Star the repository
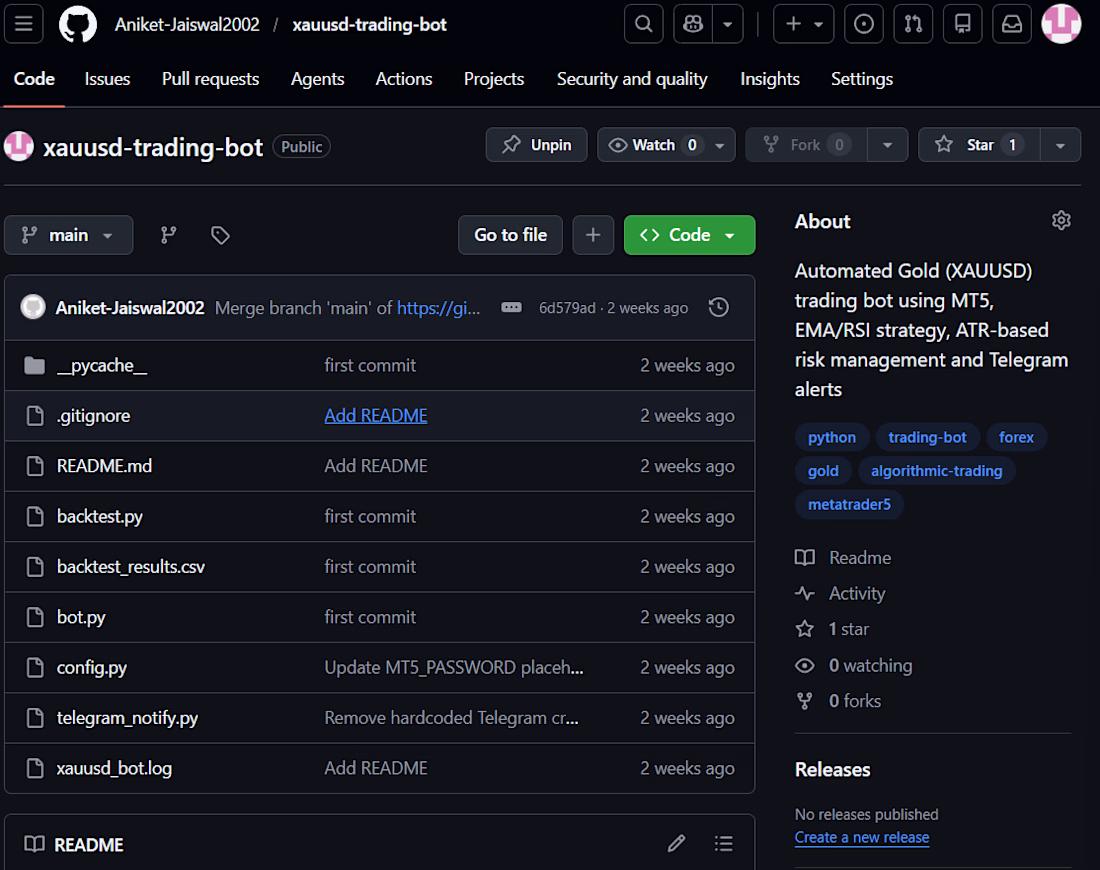The height and width of the screenshot is (870, 1100). click(979, 145)
